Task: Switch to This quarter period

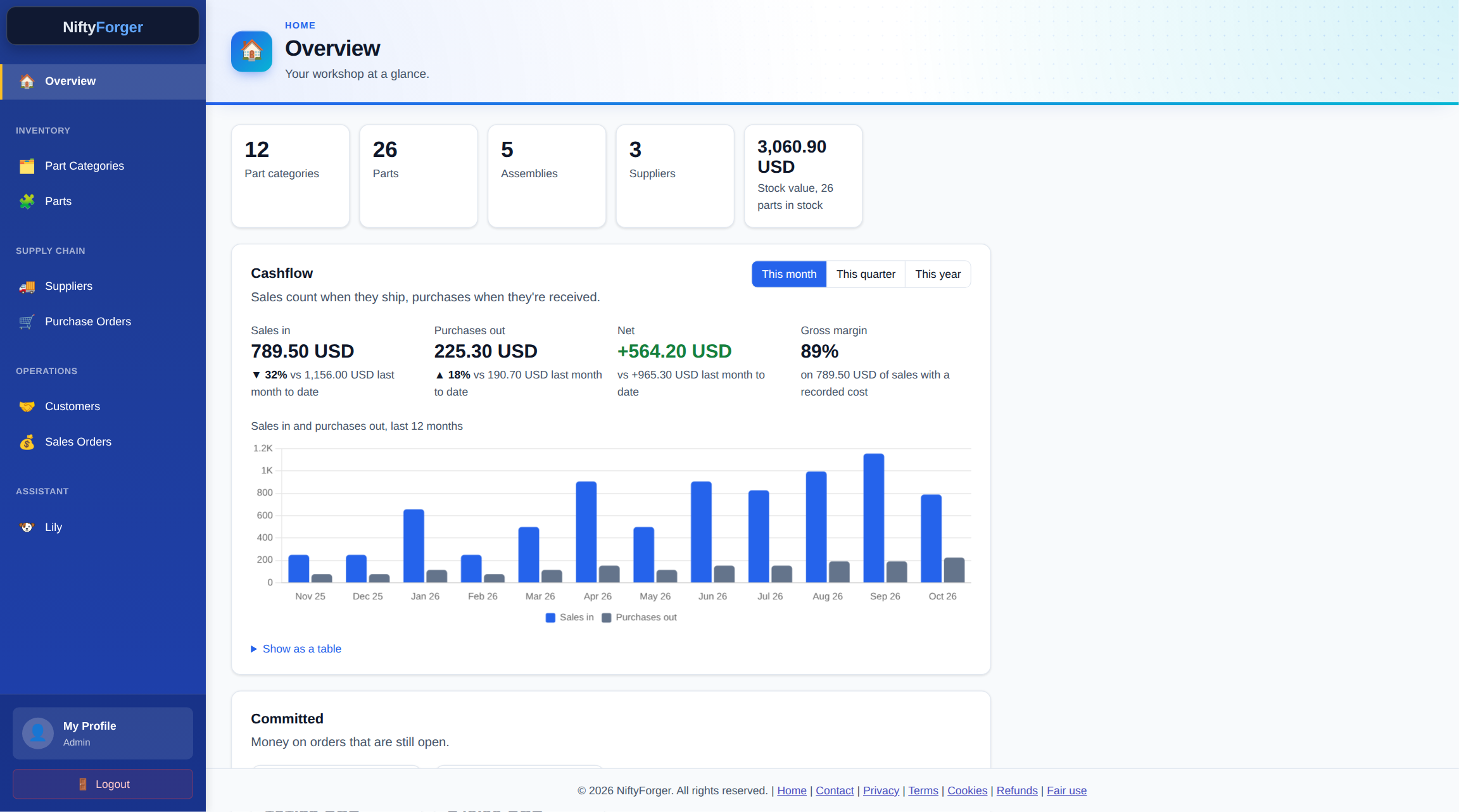Action: pyautogui.click(x=866, y=274)
